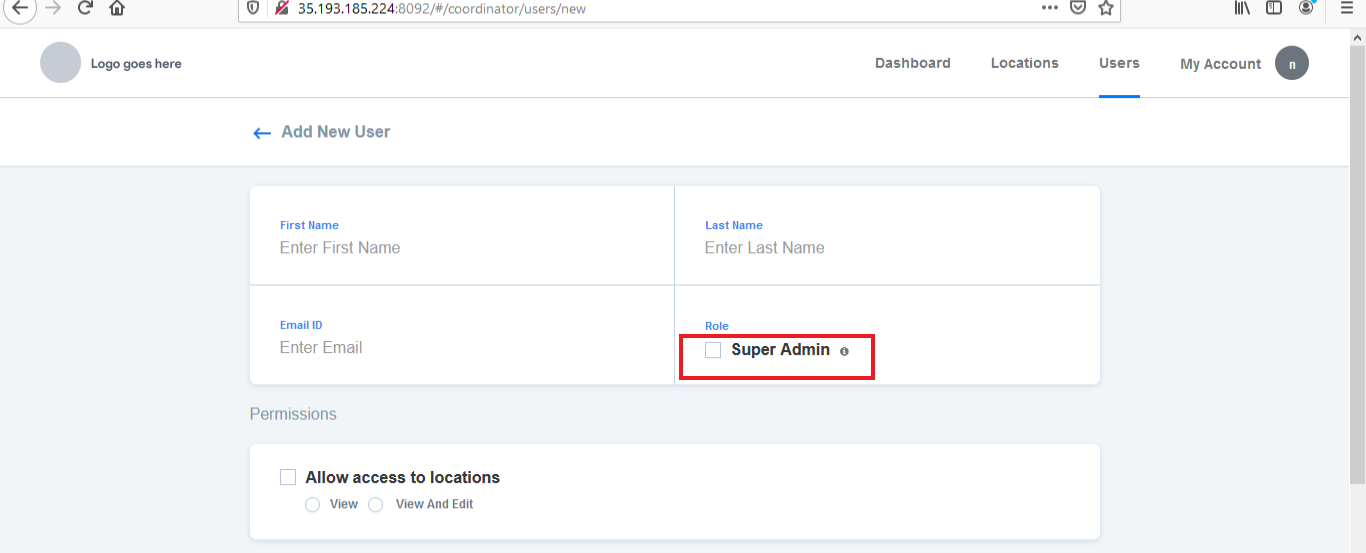Click the circular logo placeholder
This screenshot has width=1366, height=553.
tap(60, 62)
